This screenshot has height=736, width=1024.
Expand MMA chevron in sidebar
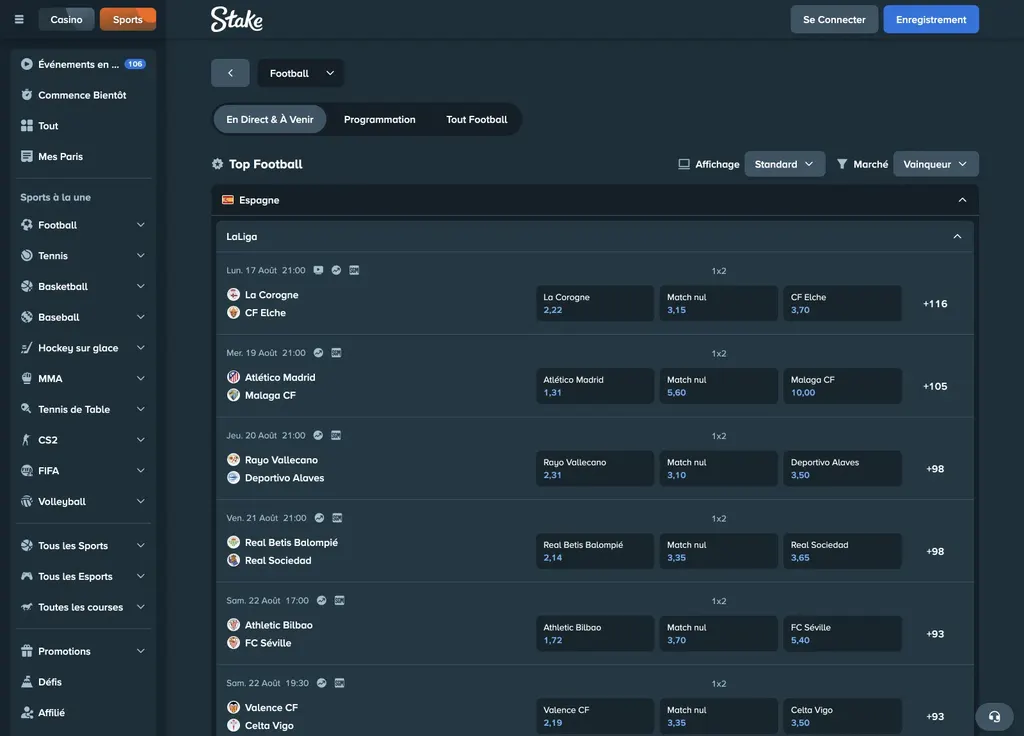pos(140,378)
